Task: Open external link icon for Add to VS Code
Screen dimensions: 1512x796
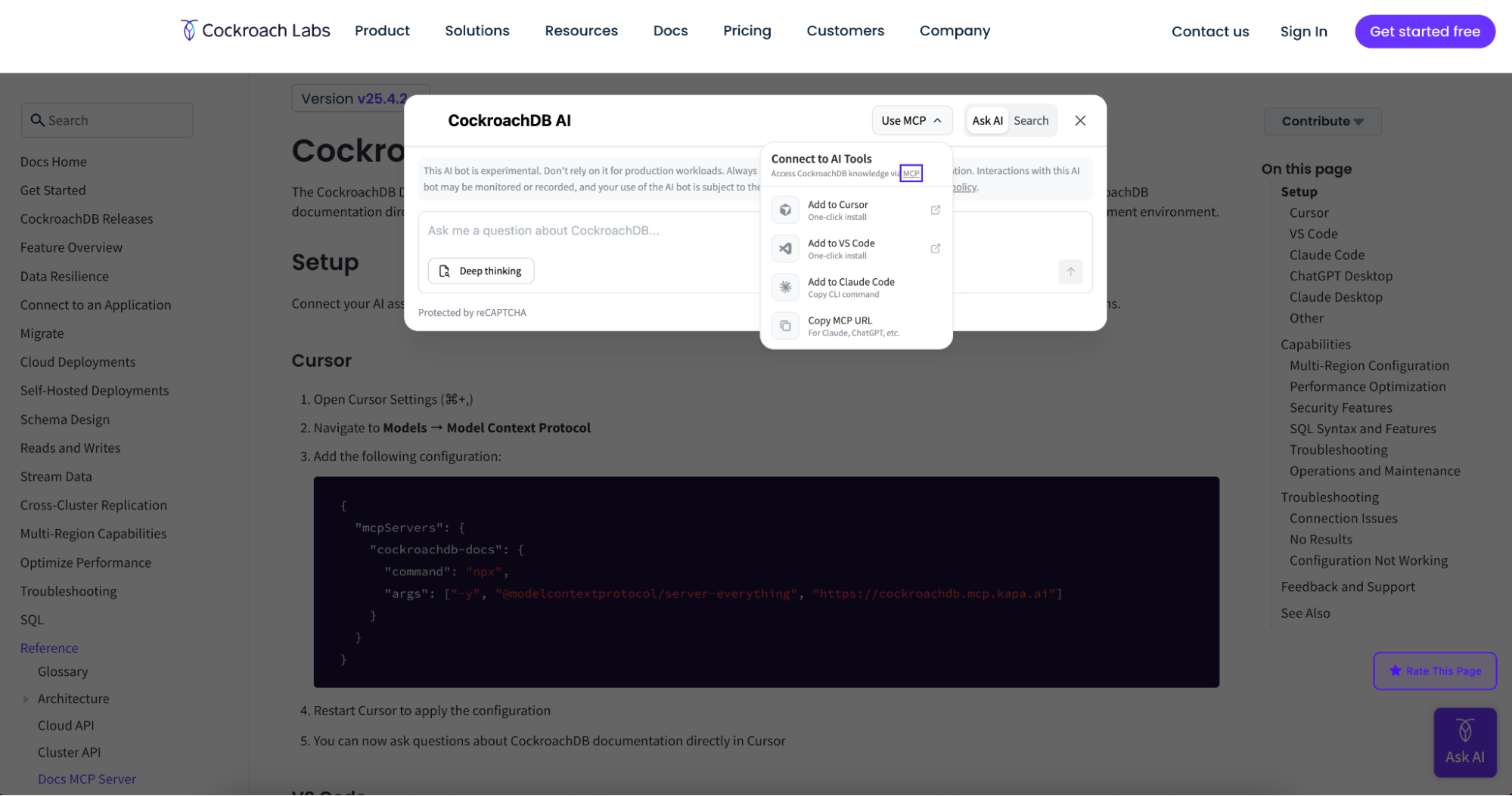Action: click(935, 249)
